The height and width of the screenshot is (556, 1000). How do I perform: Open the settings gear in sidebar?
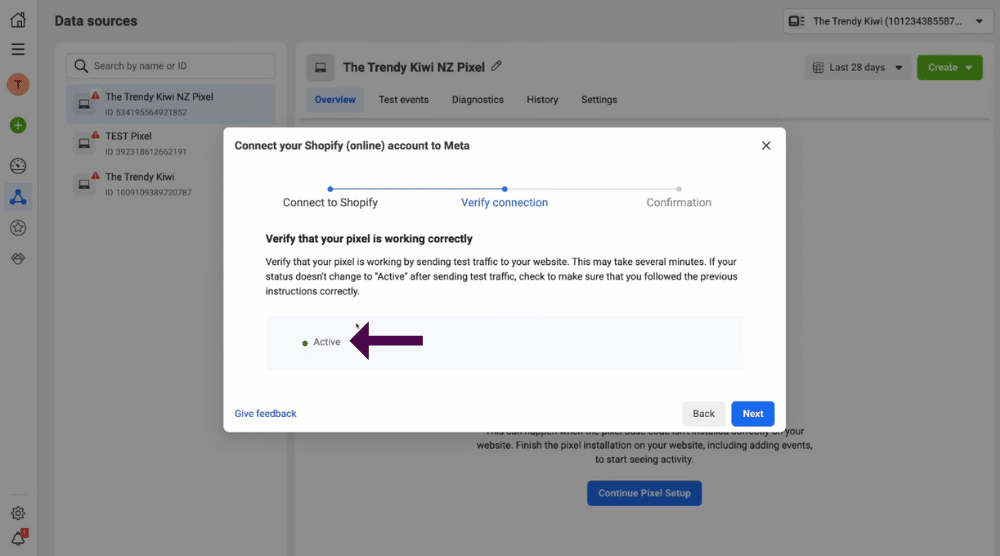click(x=18, y=513)
